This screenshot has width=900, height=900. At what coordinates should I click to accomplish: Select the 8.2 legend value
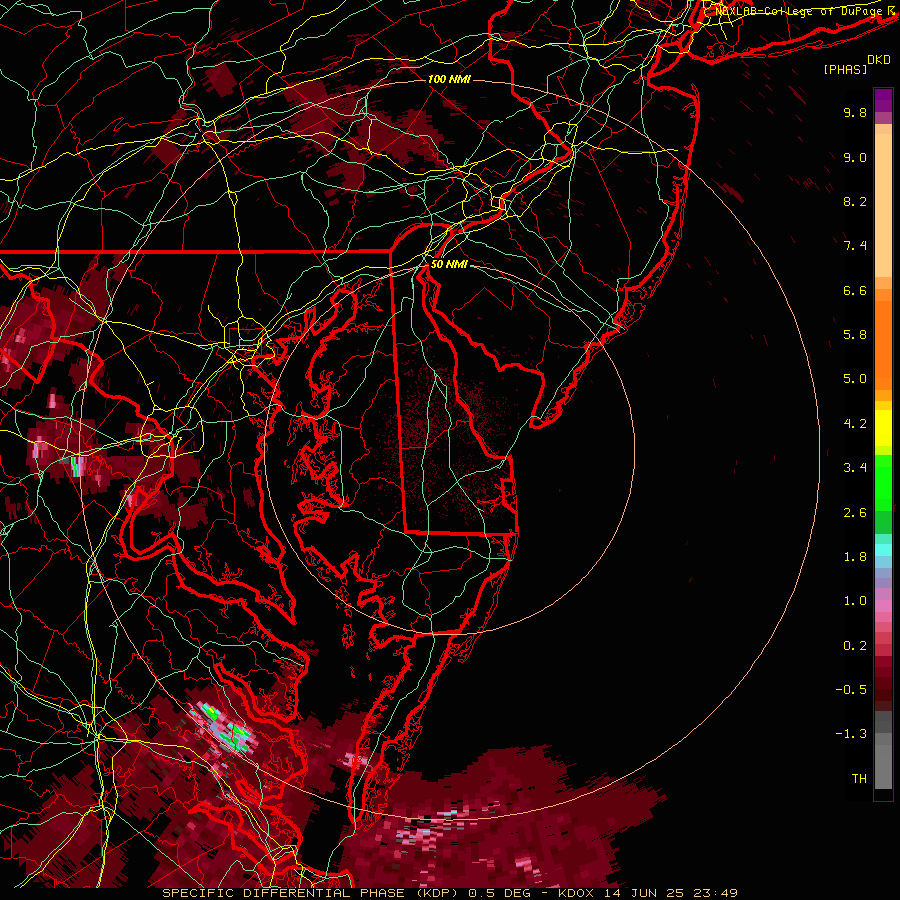(855, 201)
